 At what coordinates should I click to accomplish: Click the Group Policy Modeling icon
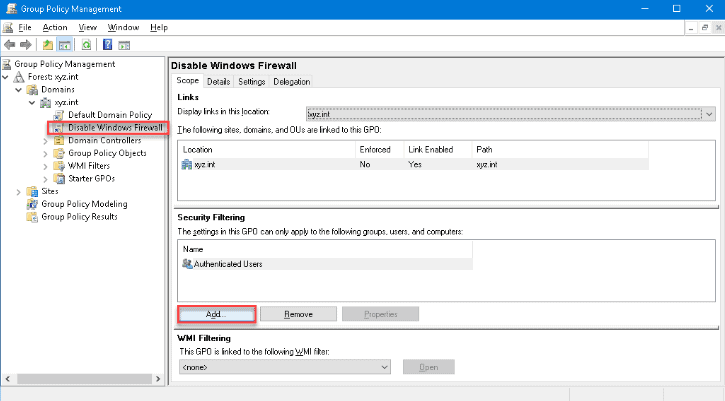point(32,204)
